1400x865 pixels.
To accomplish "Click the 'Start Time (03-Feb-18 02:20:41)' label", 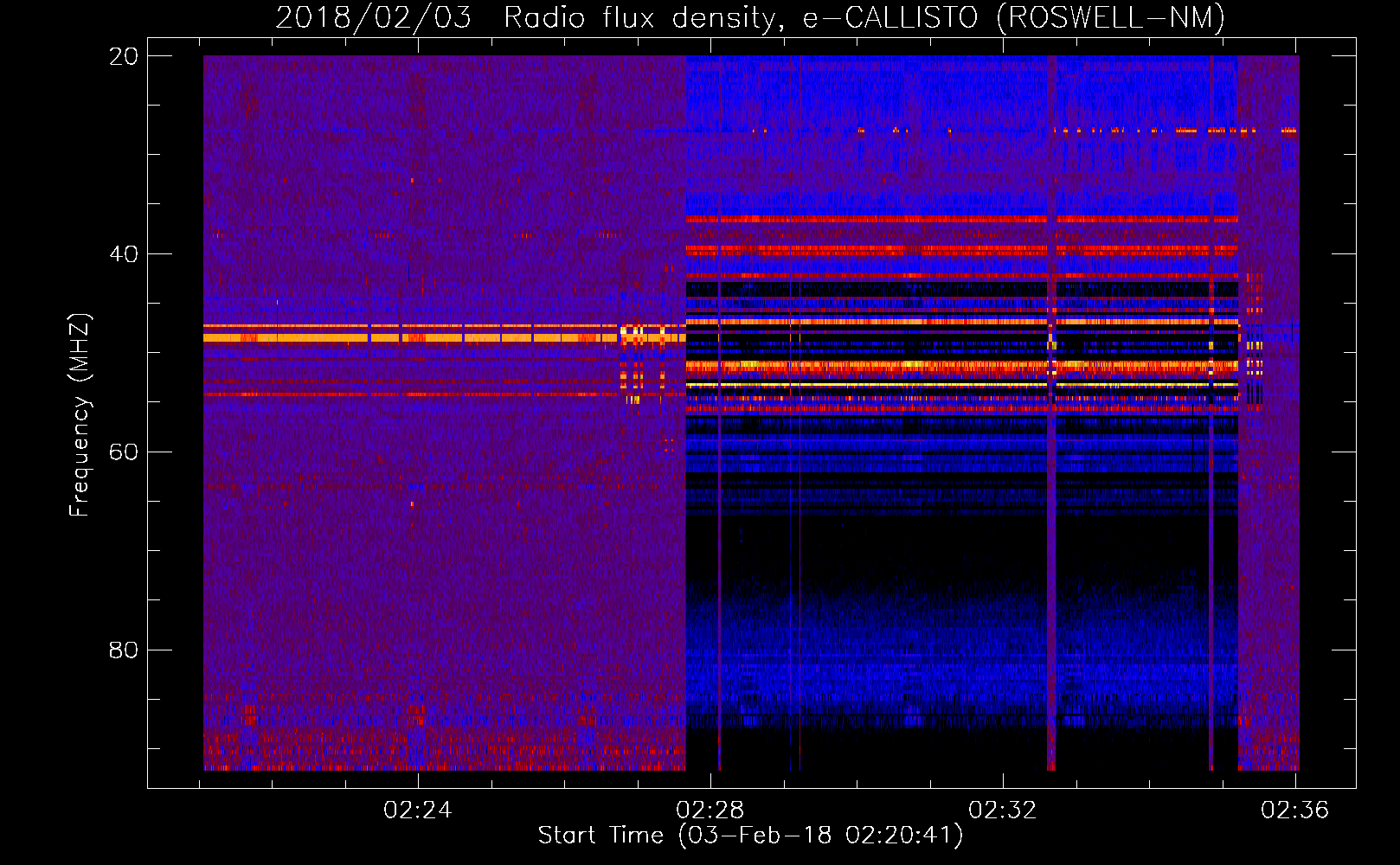I will click(751, 836).
